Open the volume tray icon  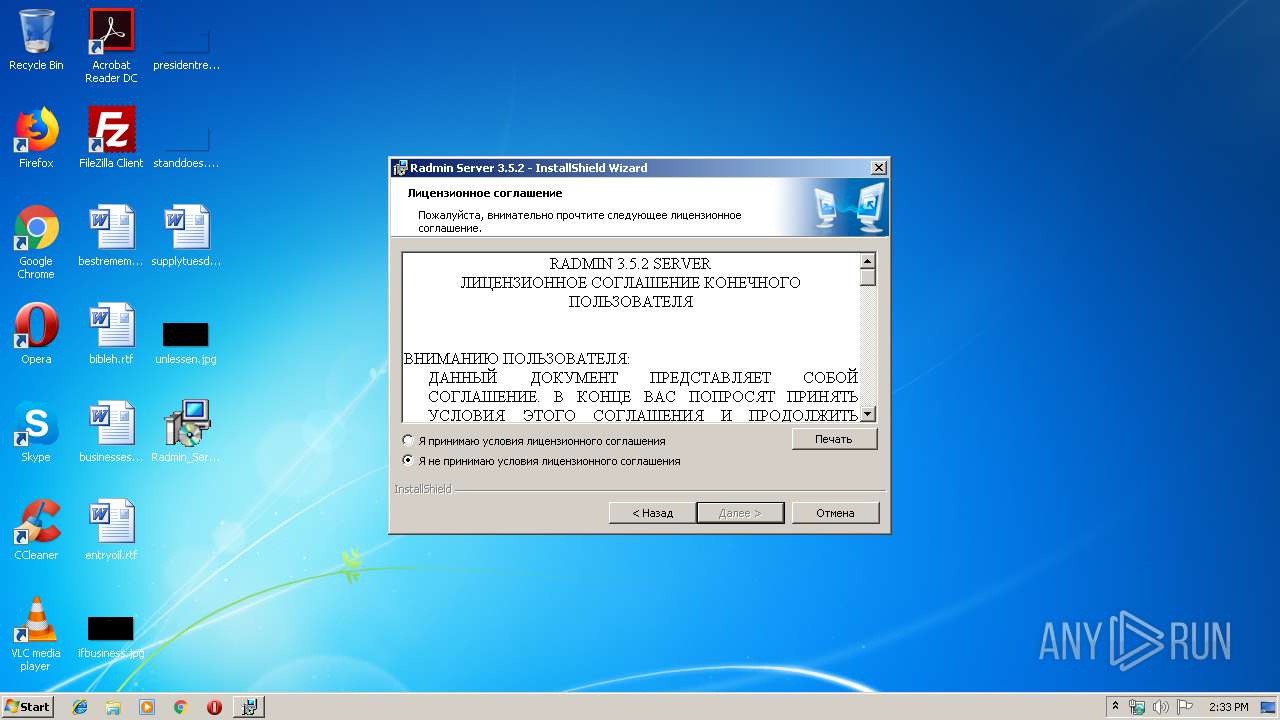(1160, 707)
